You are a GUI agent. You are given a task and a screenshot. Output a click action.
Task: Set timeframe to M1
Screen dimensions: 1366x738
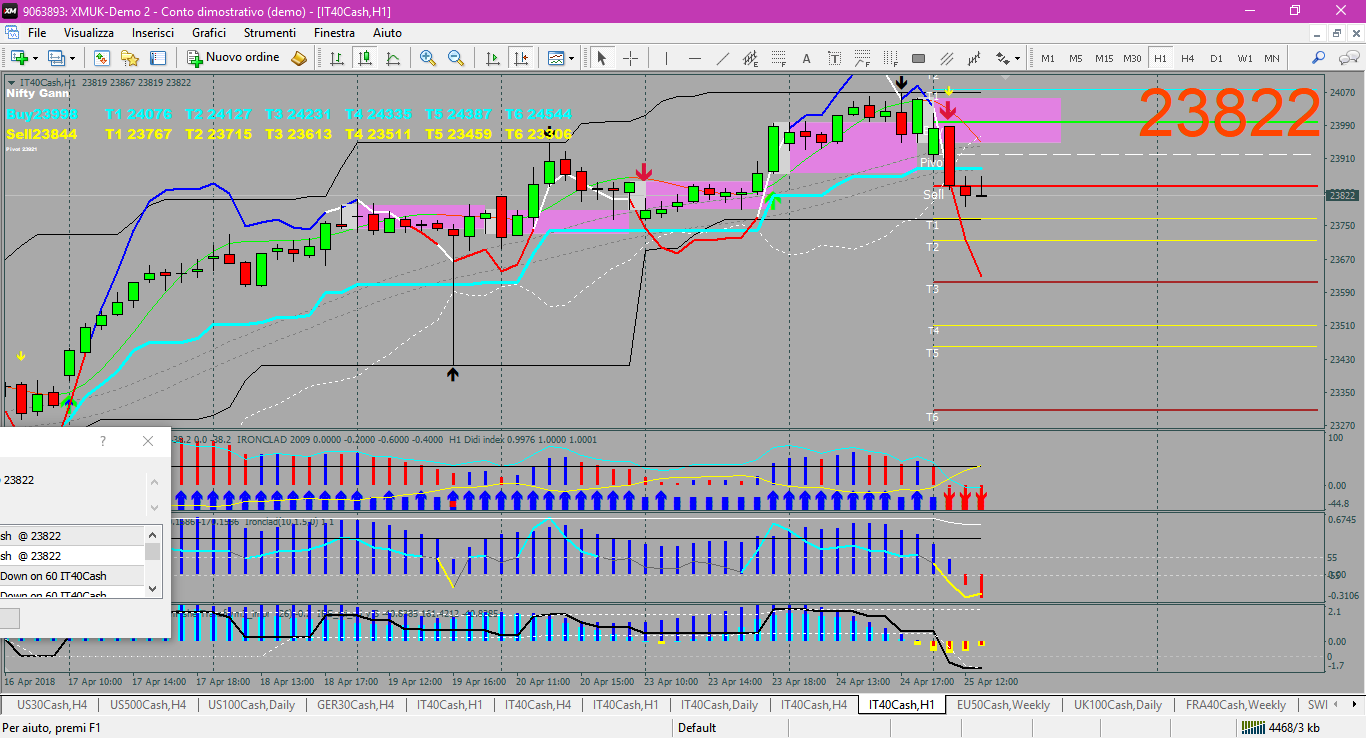[1048, 58]
